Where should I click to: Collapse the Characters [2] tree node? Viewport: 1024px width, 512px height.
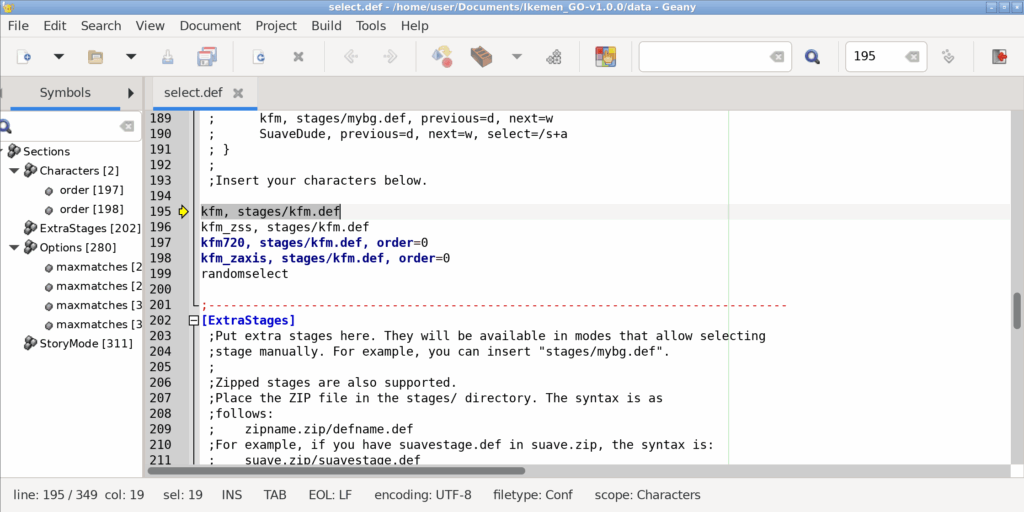tap(14, 170)
